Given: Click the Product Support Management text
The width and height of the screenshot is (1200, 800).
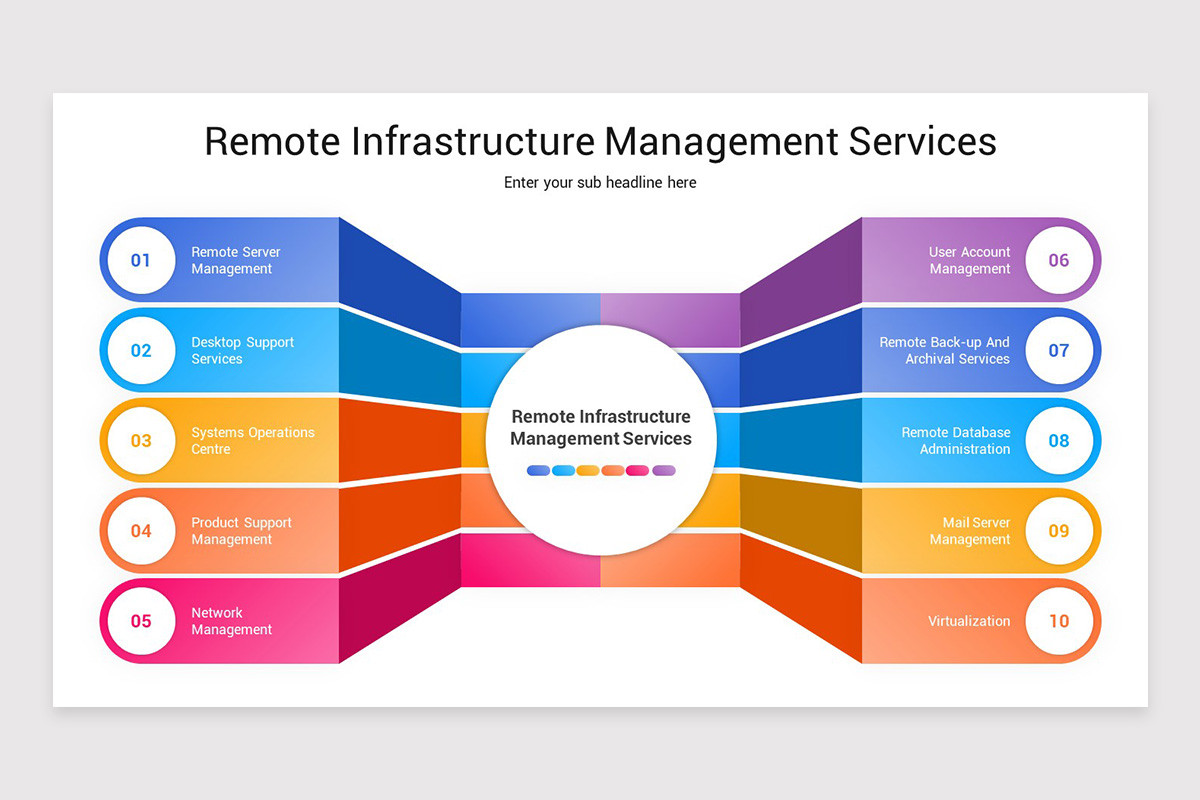Looking at the screenshot, I should coord(243,531).
